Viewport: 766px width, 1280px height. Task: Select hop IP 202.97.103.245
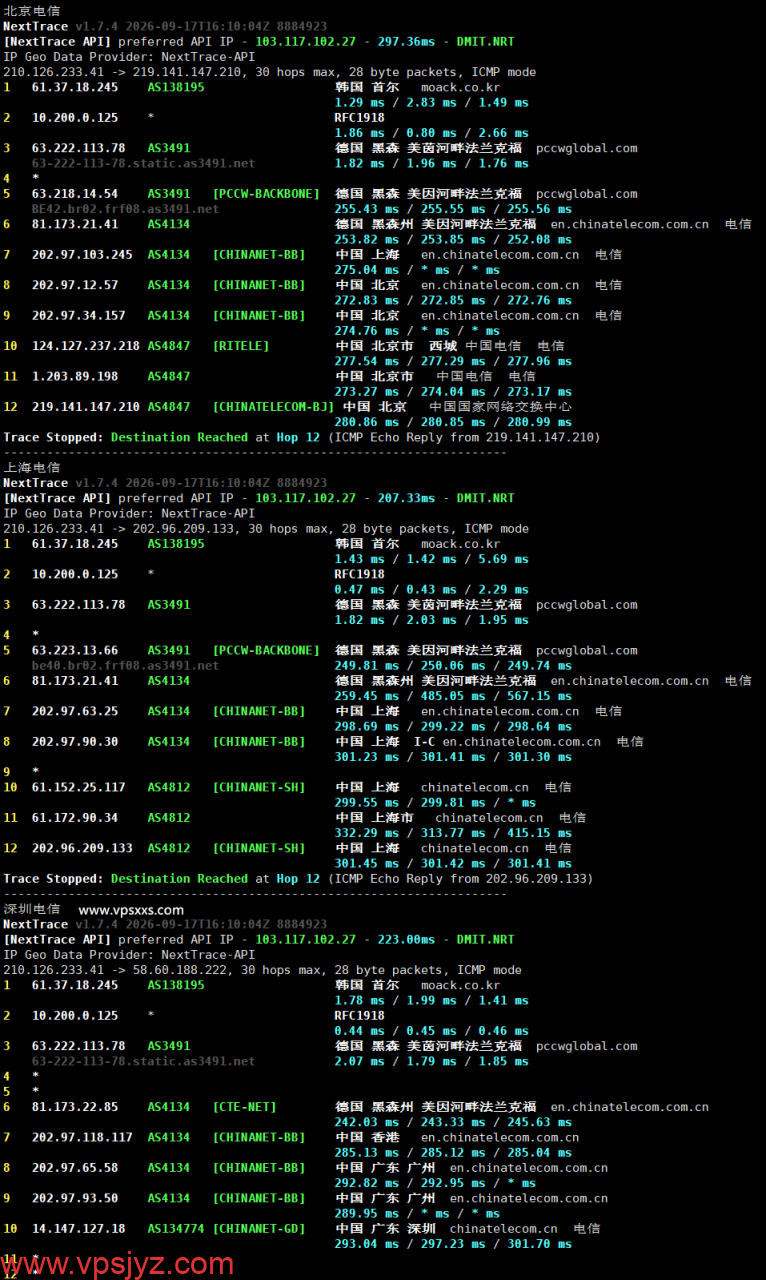[x=82, y=254]
